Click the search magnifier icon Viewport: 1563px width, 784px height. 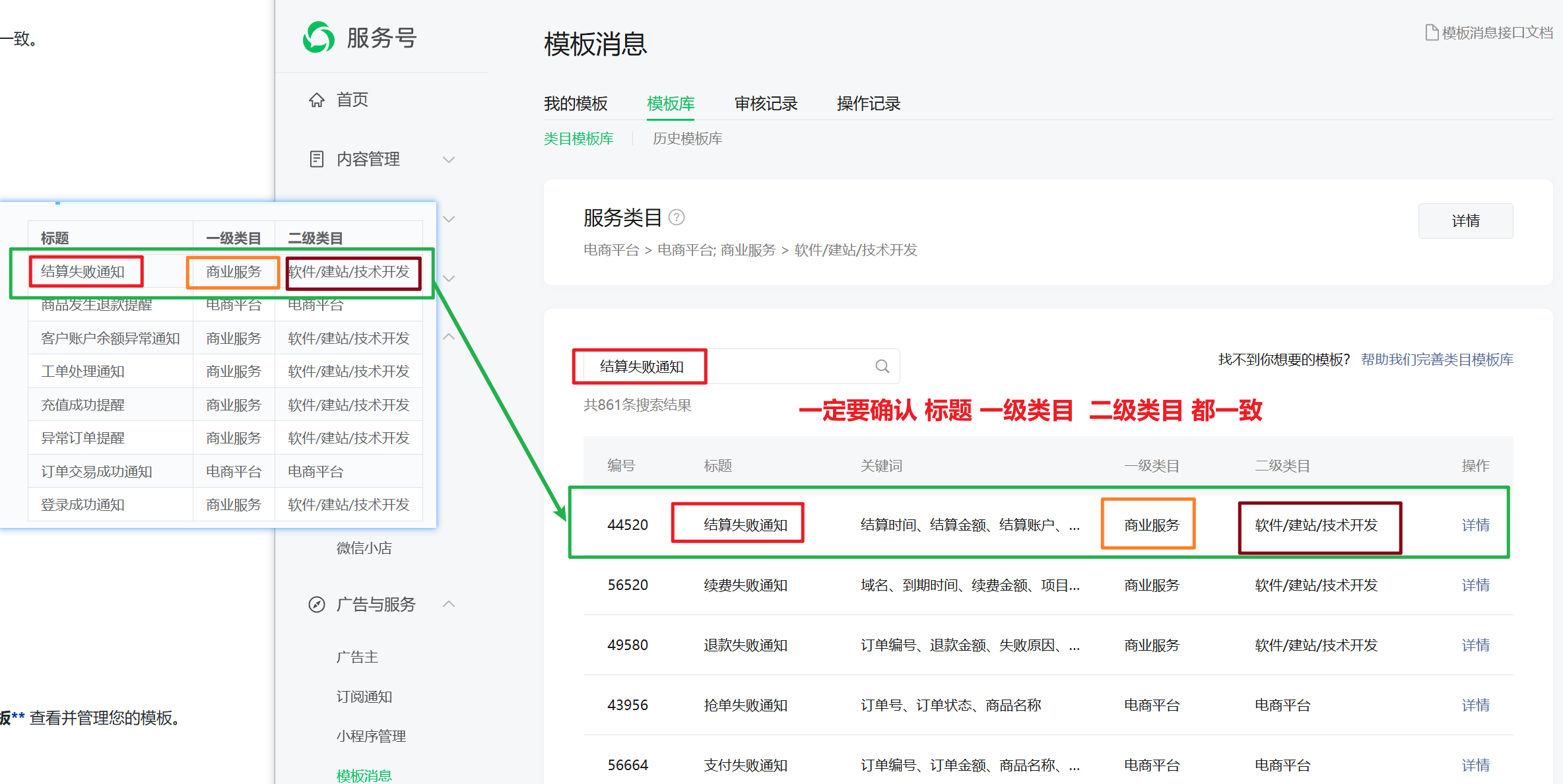[882, 366]
